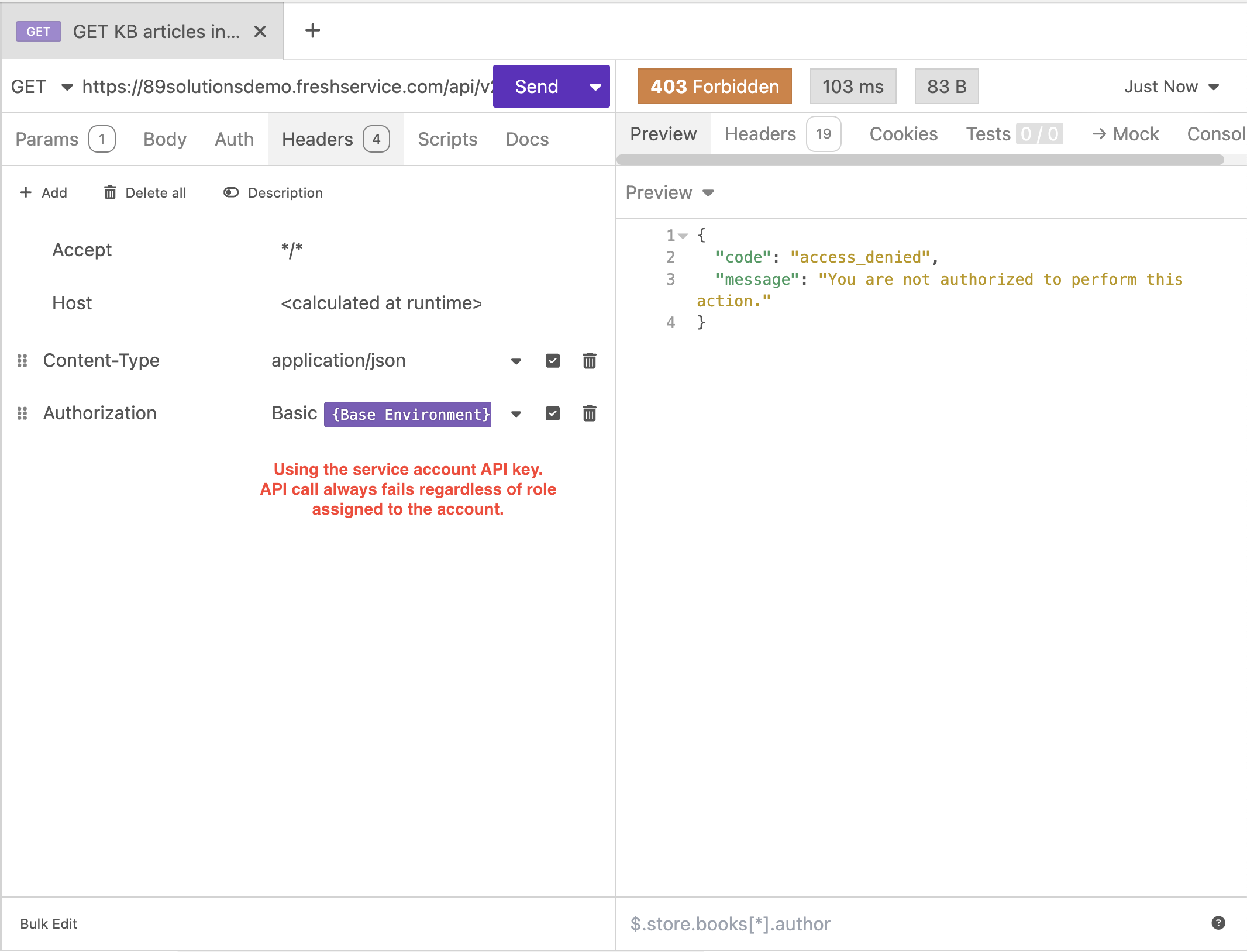Uncheck the Content-Type header checkbox
Screen dimensions: 1247x952
(x=553, y=361)
